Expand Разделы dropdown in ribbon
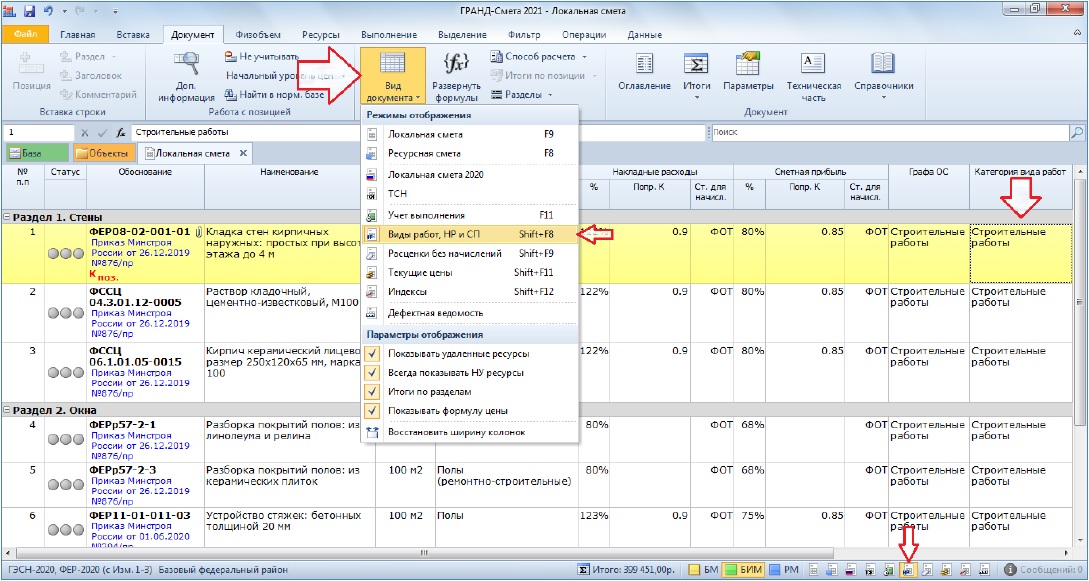This screenshot has width=1089, height=581. click(x=522, y=94)
